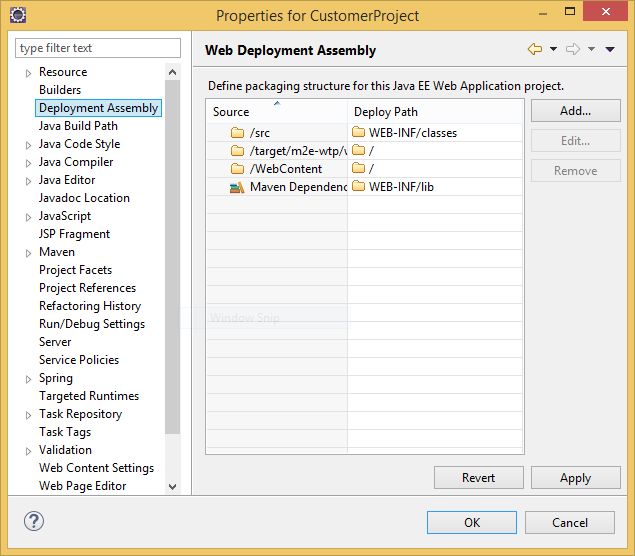Open Java Build Path page
The image size is (635, 556).
(78, 126)
